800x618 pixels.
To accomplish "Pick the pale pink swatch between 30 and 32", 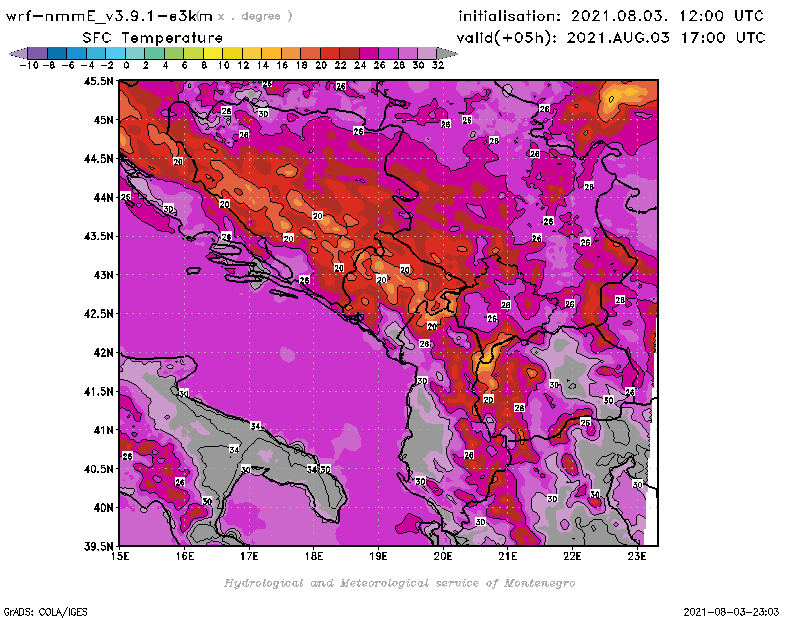I will click(427, 53).
